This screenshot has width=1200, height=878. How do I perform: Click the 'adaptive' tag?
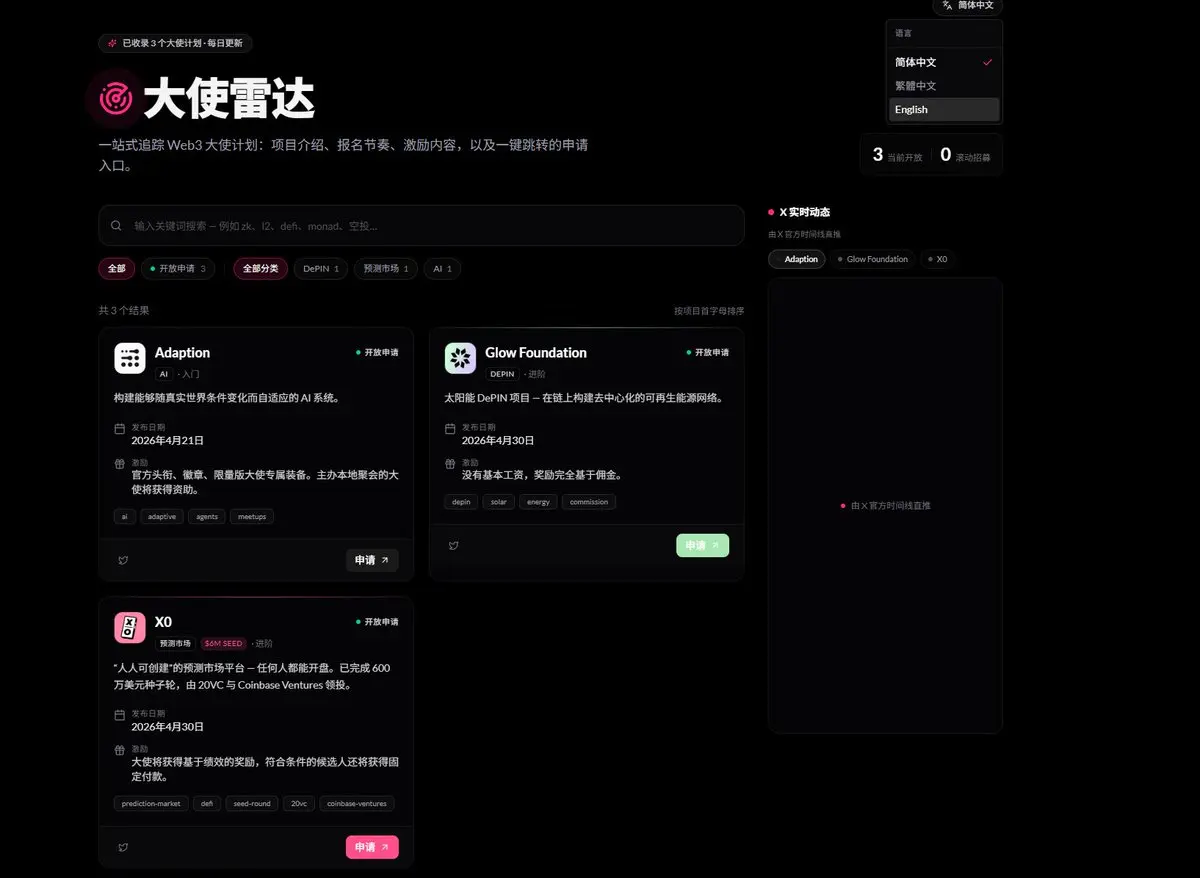click(x=162, y=517)
